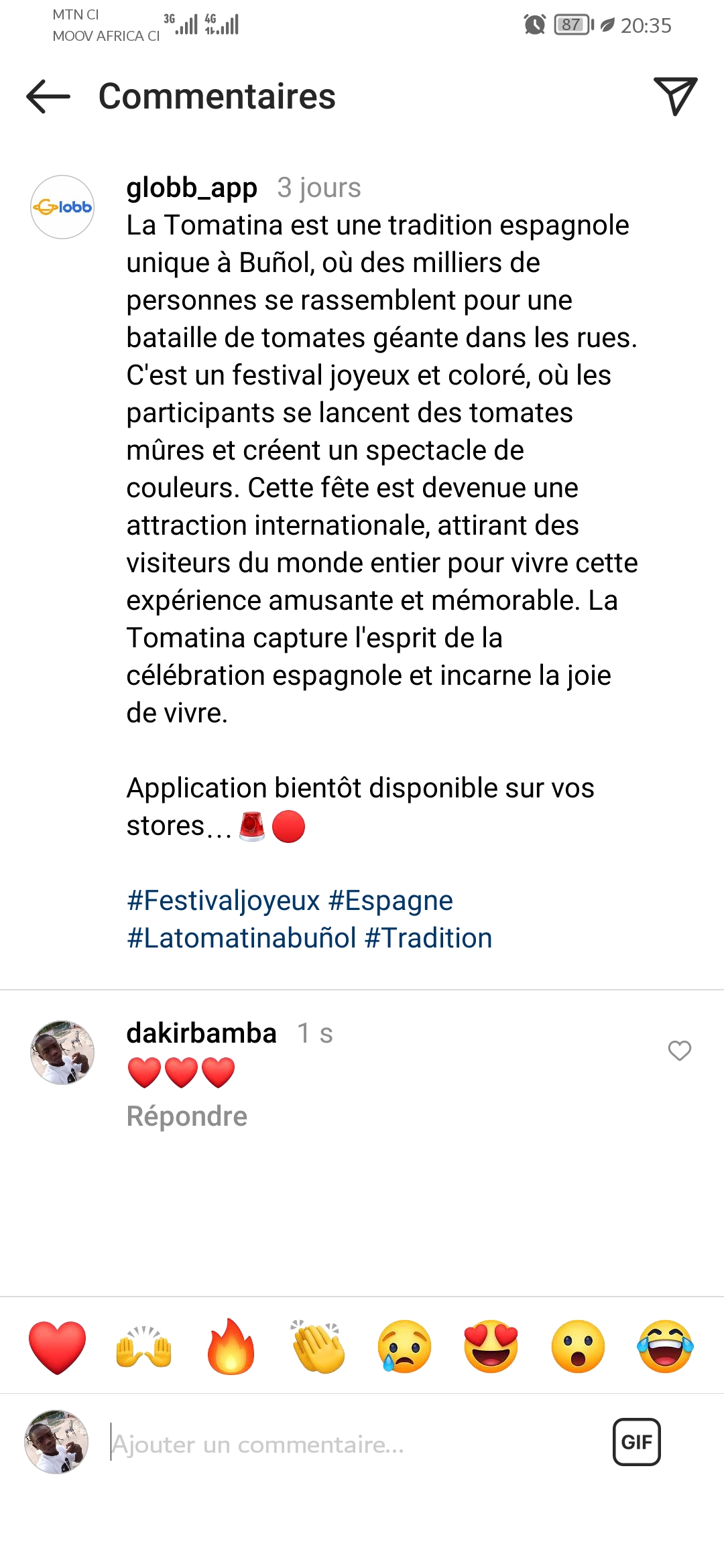Open the #Latomatinabuñol hashtag
724x1568 pixels.
[241, 938]
